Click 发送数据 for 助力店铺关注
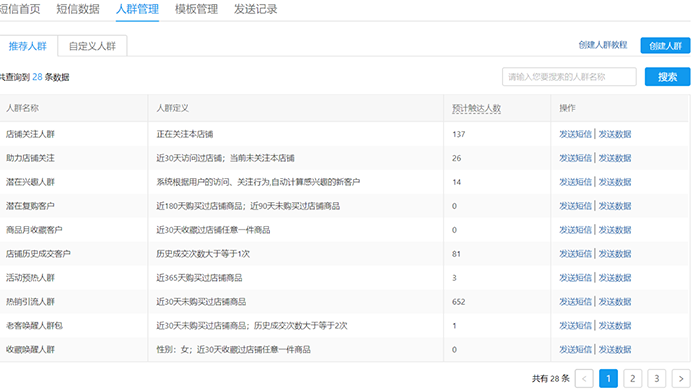Viewport: 700px width, 392px height. pos(615,158)
